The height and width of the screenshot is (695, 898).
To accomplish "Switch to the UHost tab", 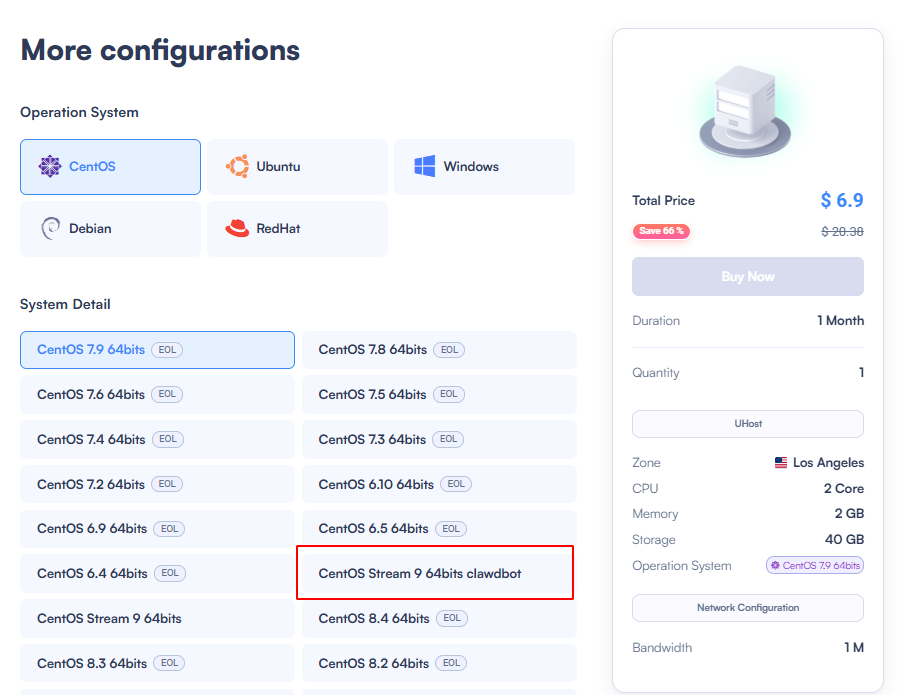I will 746,423.
